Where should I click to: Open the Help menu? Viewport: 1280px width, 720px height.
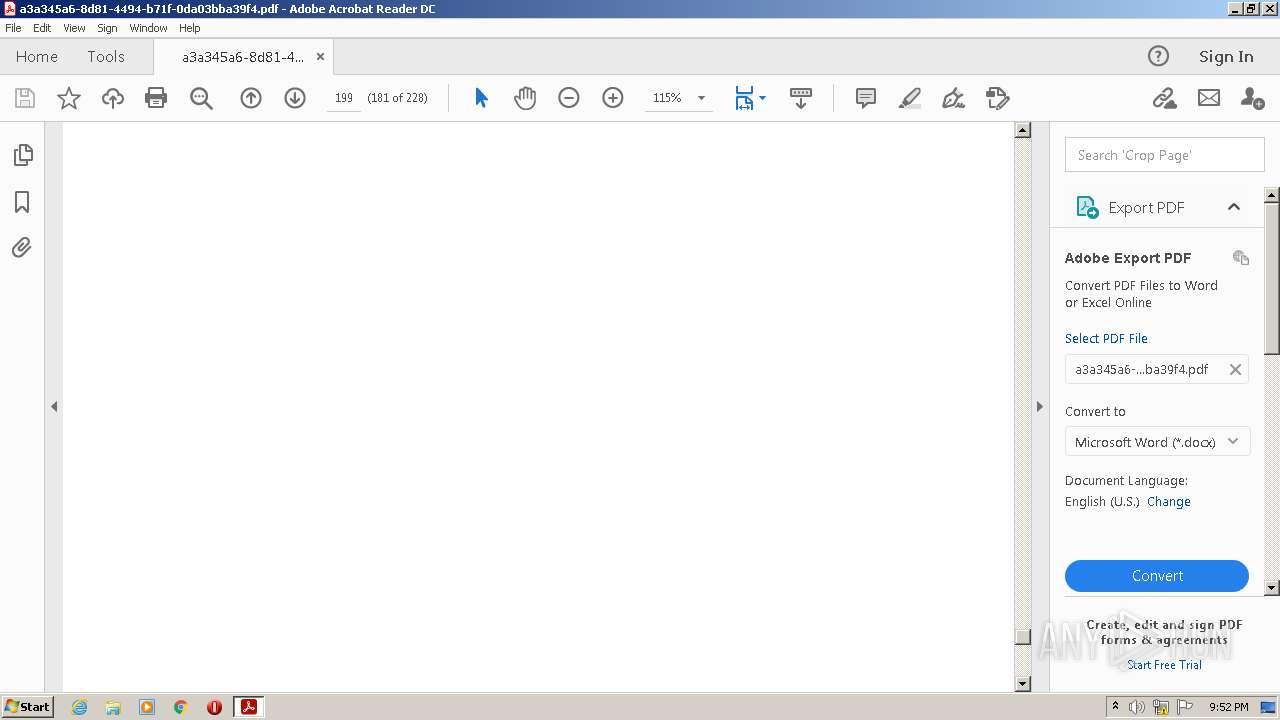(190, 28)
